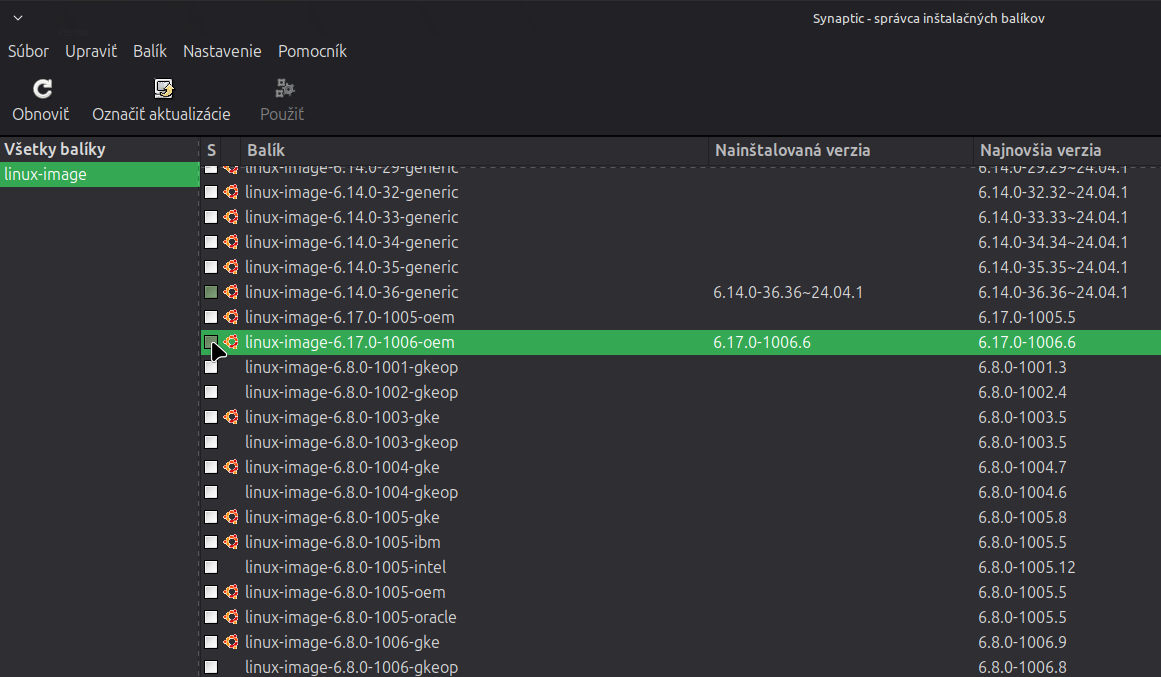Click the Použiť apply icon

point(283,89)
